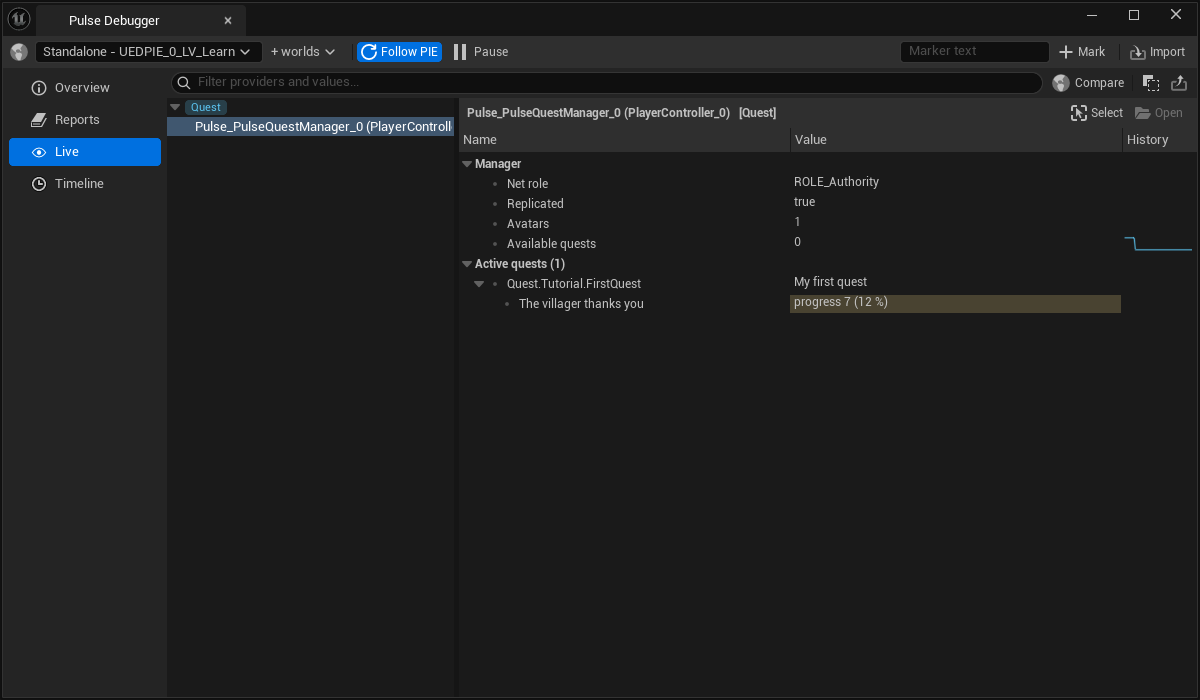
Task: Click the Filter providers and values search box
Action: click(608, 82)
